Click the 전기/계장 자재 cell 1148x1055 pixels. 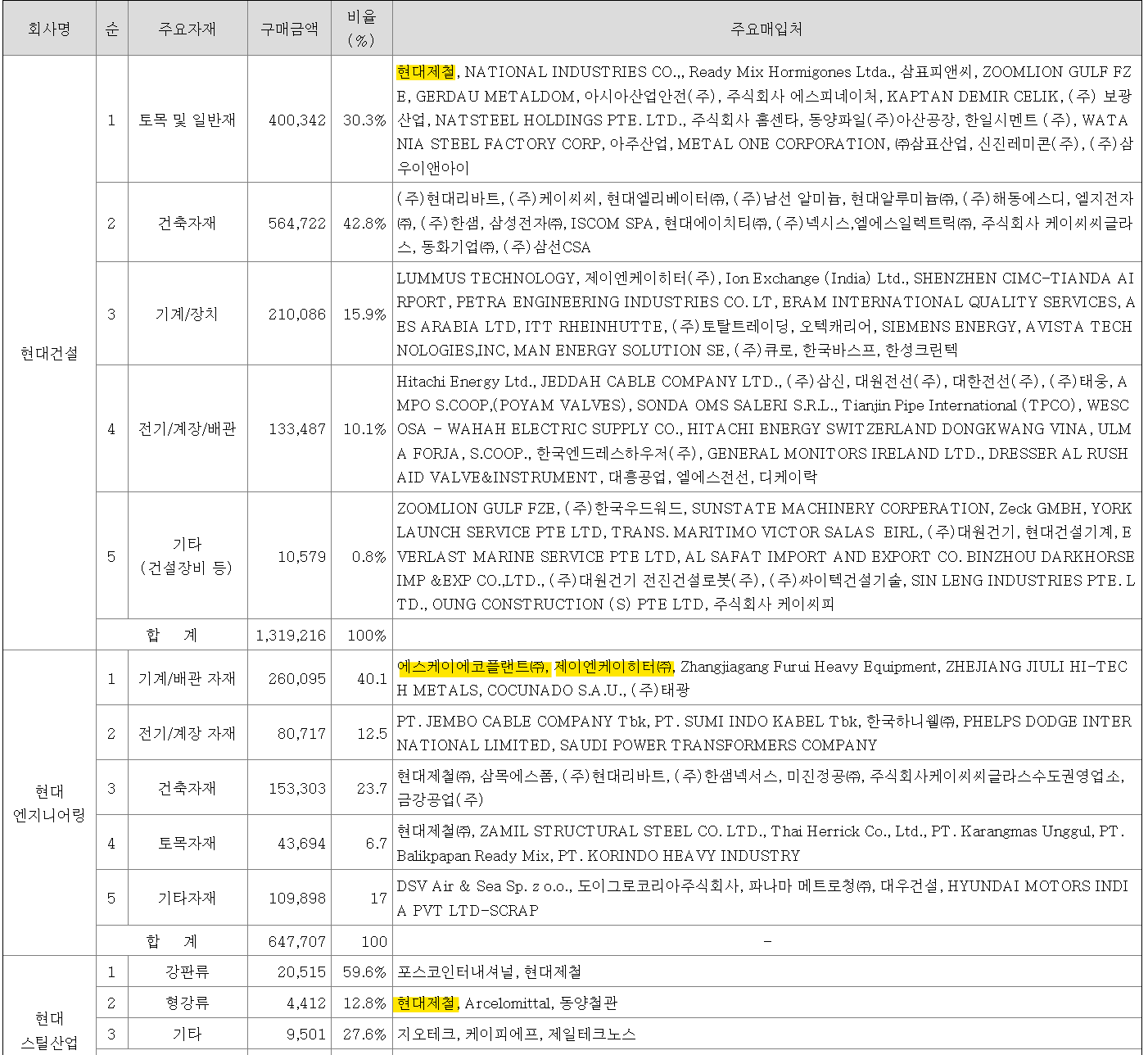pyautogui.click(x=188, y=733)
